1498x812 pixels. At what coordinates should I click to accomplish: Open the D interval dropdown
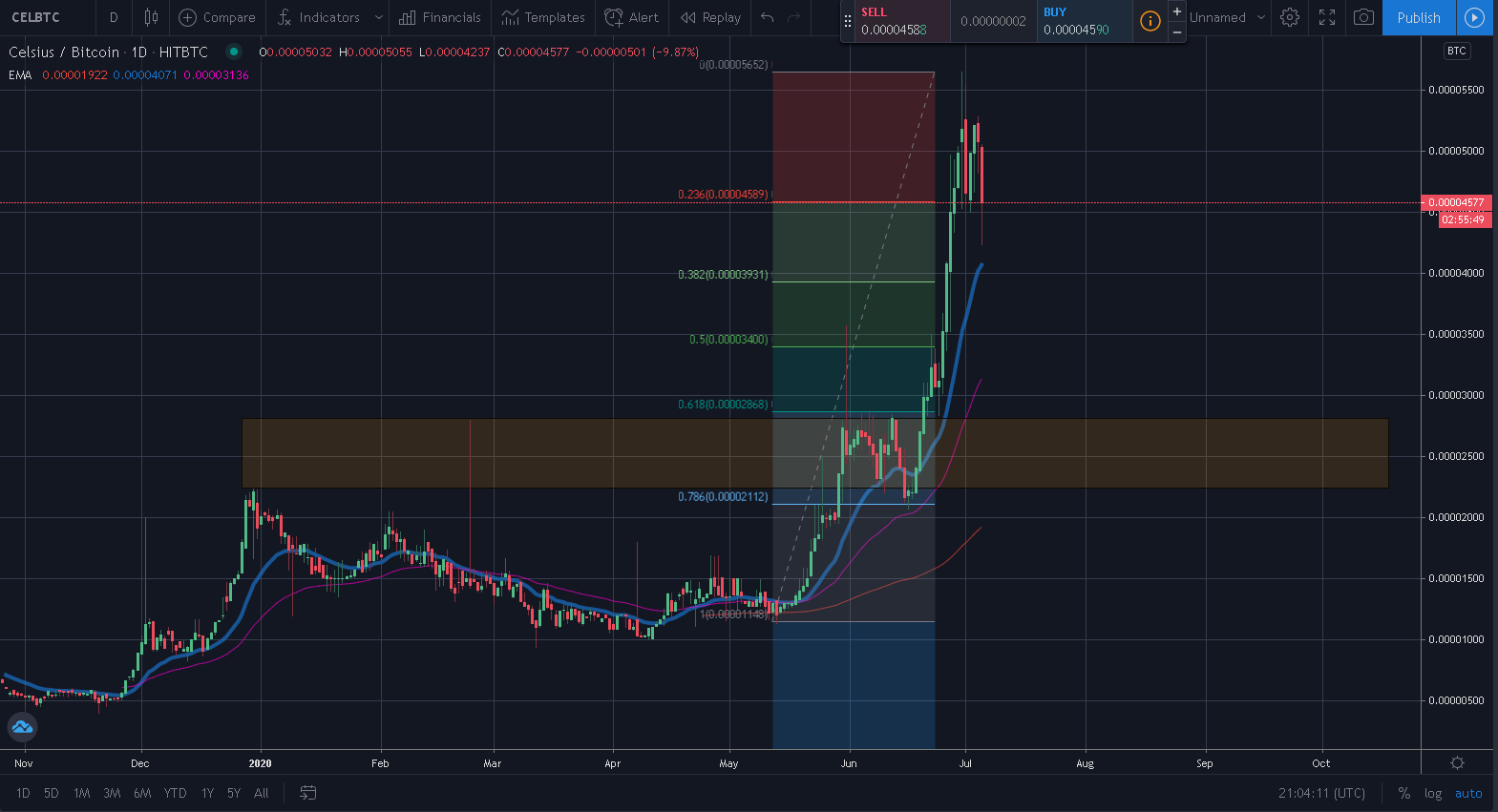point(114,17)
